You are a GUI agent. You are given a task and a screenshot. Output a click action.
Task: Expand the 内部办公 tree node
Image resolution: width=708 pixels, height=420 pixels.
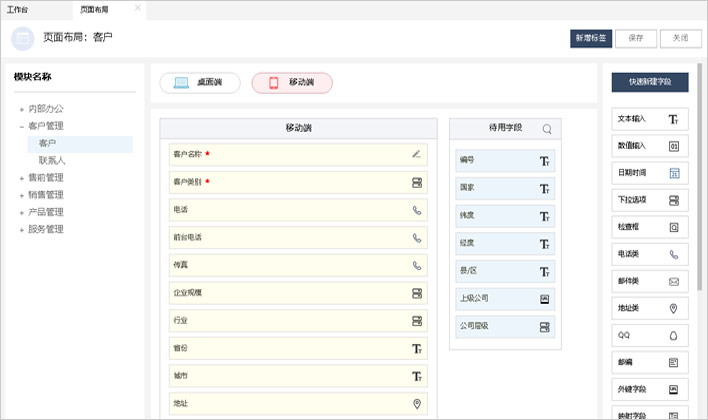click(21, 109)
